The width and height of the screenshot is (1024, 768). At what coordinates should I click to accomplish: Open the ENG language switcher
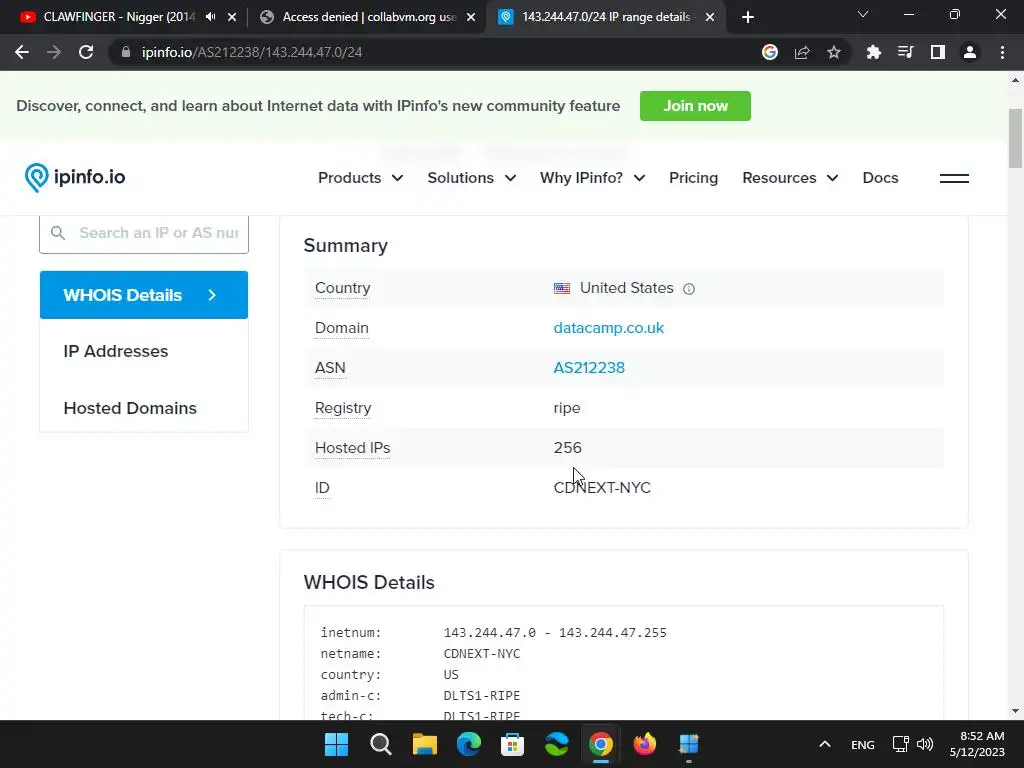coord(863,744)
